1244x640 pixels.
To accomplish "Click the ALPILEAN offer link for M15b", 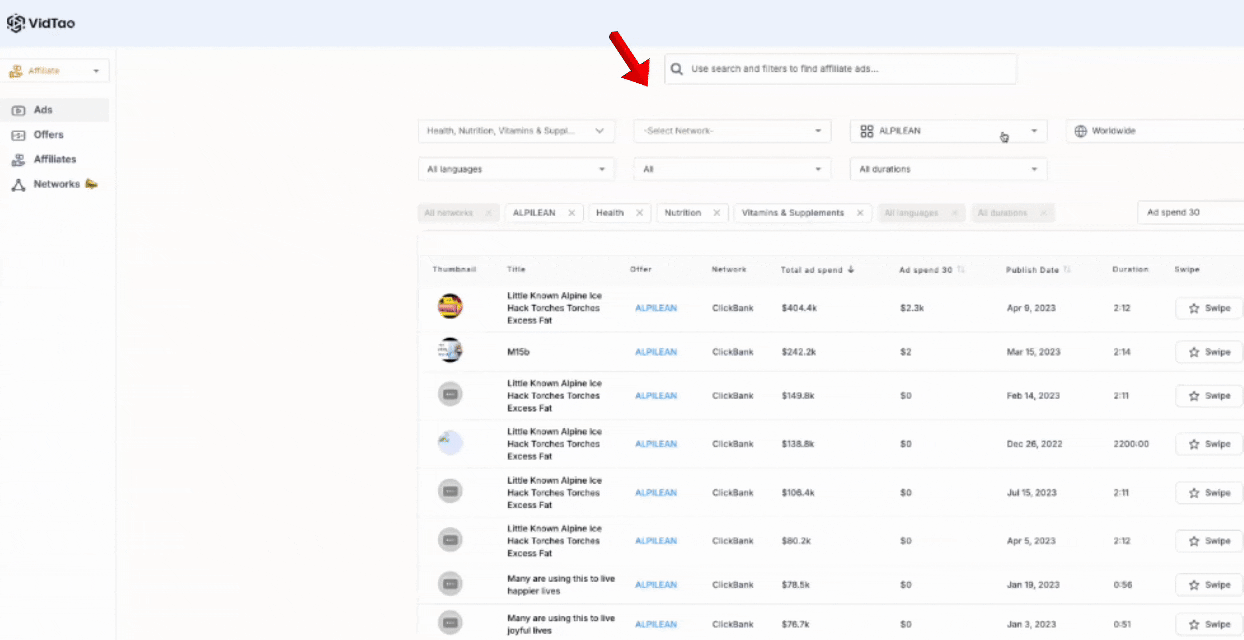I will point(655,352).
